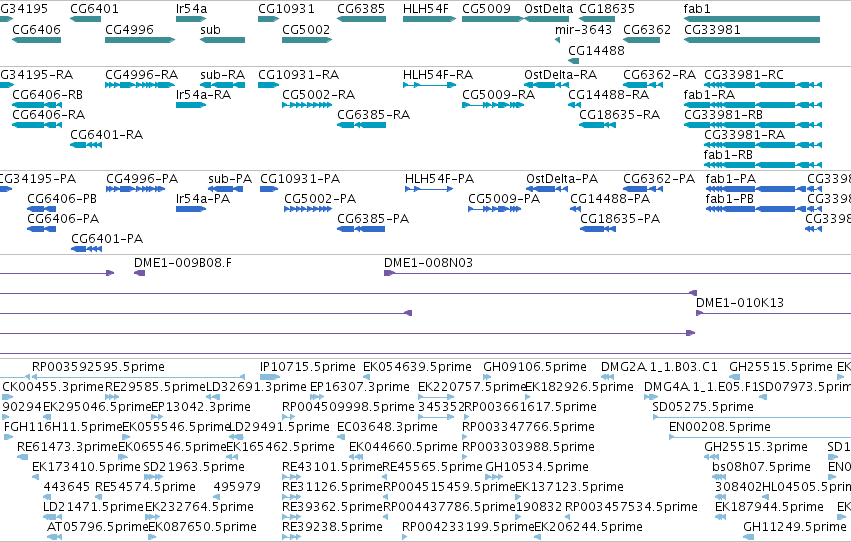Click the CG6362-RA transcript label
The height and width of the screenshot is (542, 851).
click(659, 75)
